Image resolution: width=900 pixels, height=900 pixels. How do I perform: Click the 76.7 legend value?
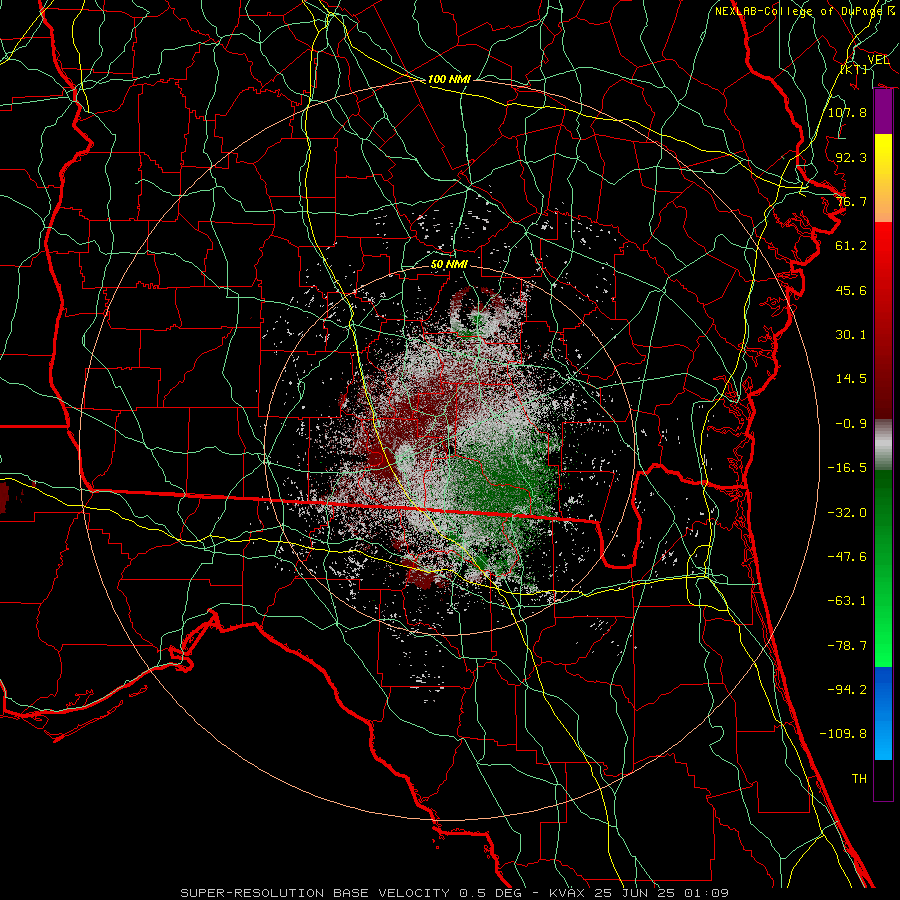pyautogui.click(x=851, y=201)
